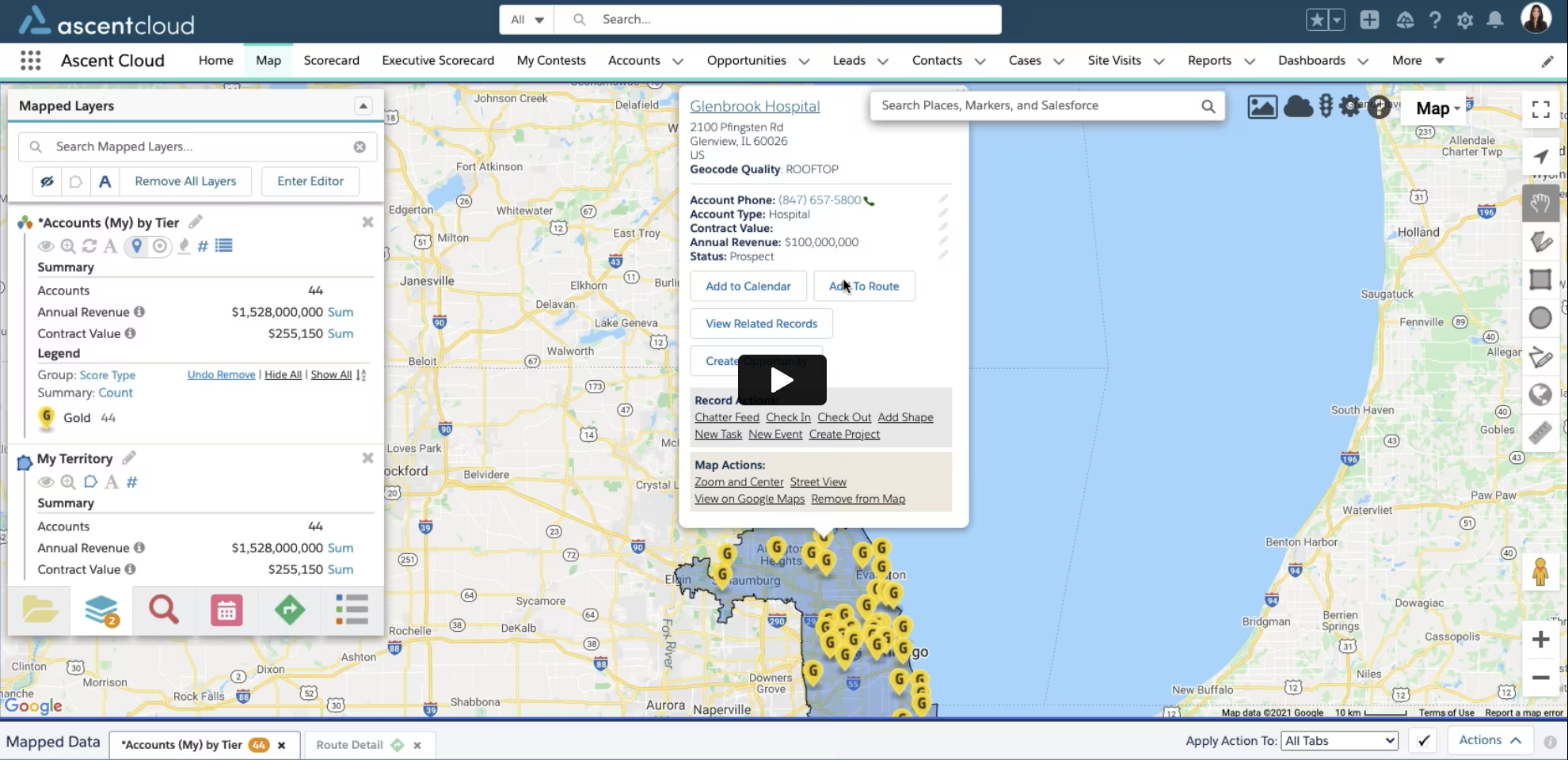The width and height of the screenshot is (1568, 760).
Task: Open the My Contests tab
Action: (x=551, y=60)
